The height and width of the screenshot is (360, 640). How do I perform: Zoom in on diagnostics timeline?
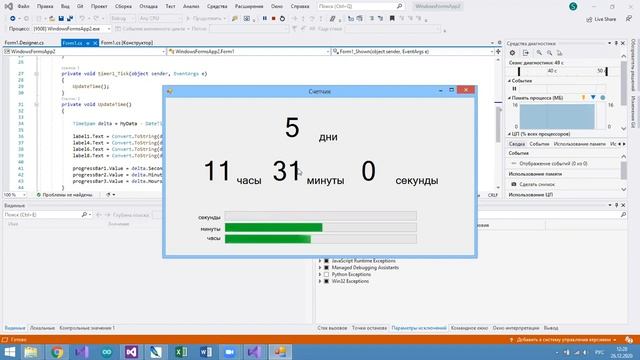(539, 53)
